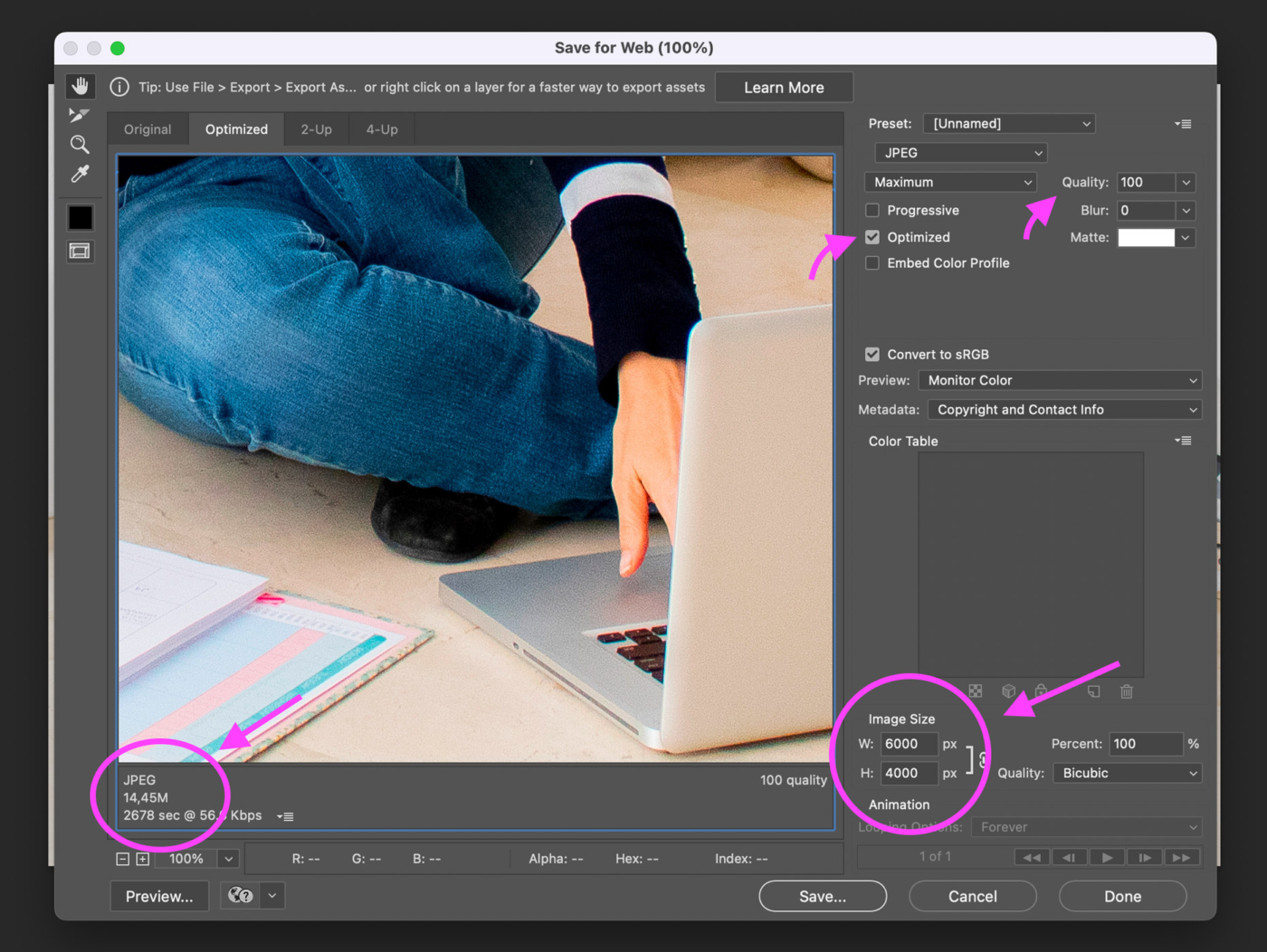Click the Learn More button
Screen dimensions: 1267x952
pos(784,88)
